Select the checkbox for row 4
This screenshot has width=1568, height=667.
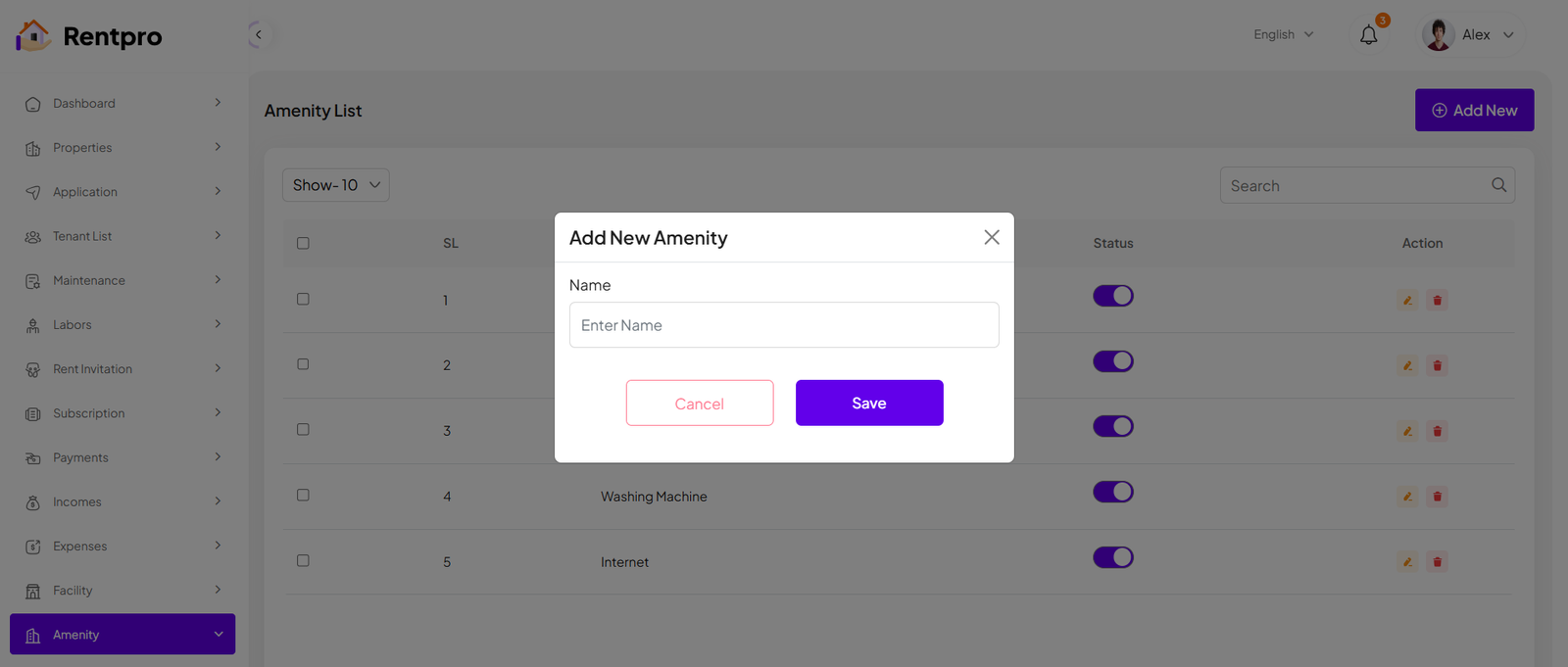tap(303, 496)
